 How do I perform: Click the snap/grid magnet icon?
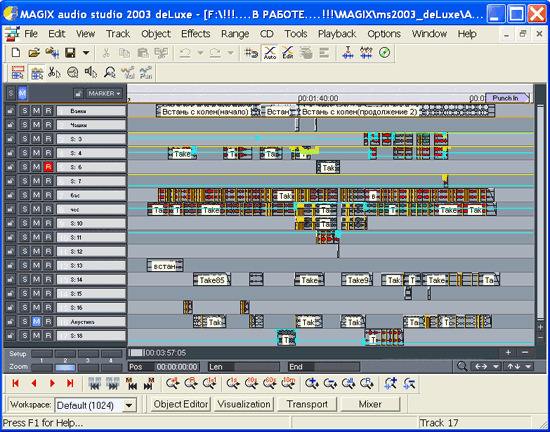[251, 53]
